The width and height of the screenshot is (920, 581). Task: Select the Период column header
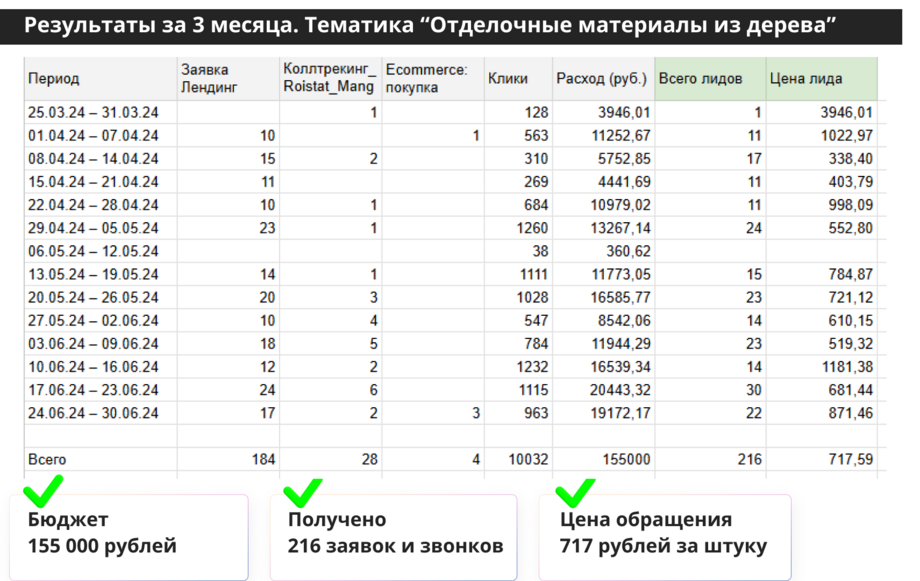tap(100, 79)
